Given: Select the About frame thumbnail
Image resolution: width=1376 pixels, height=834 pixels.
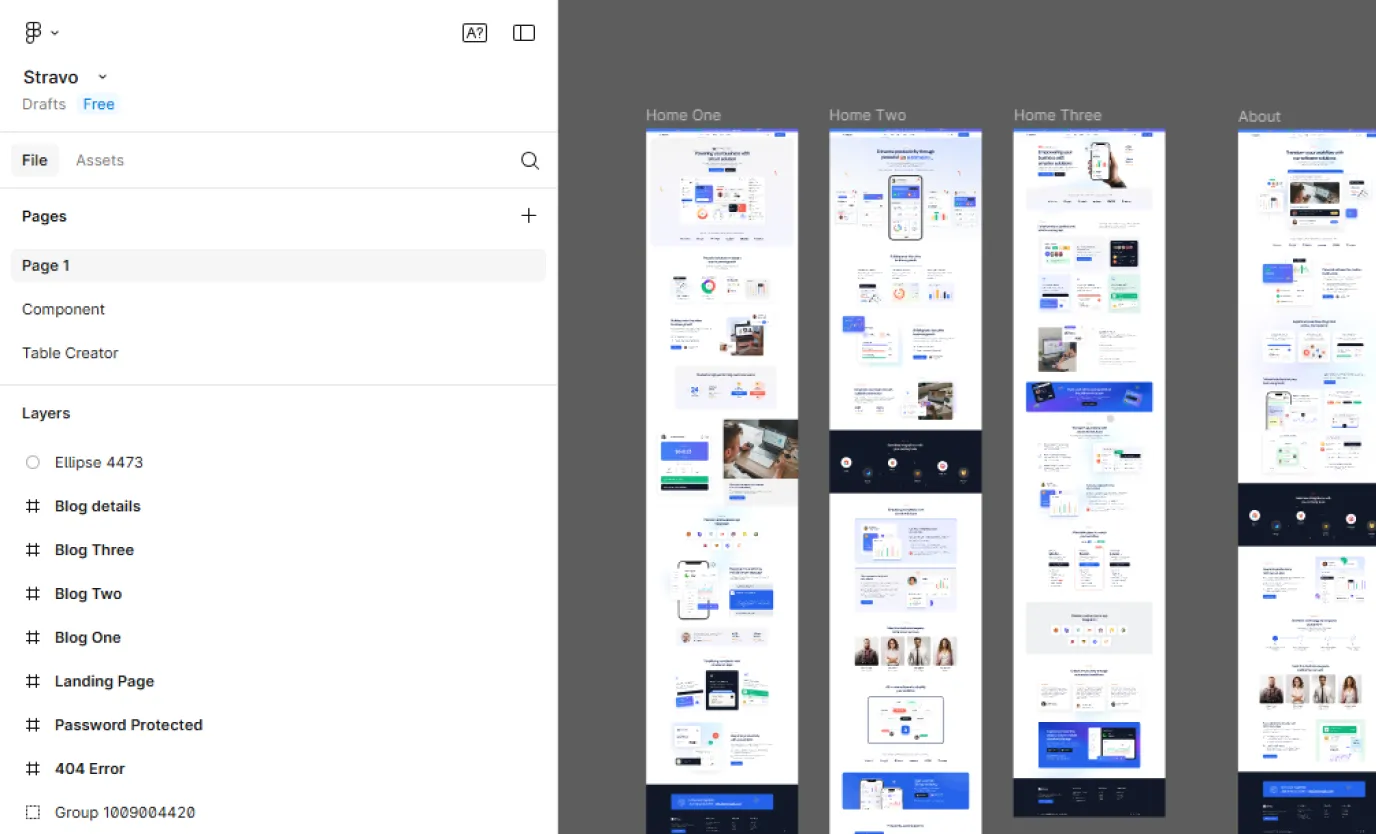Looking at the screenshot, I should click(x=1307, y=481).
